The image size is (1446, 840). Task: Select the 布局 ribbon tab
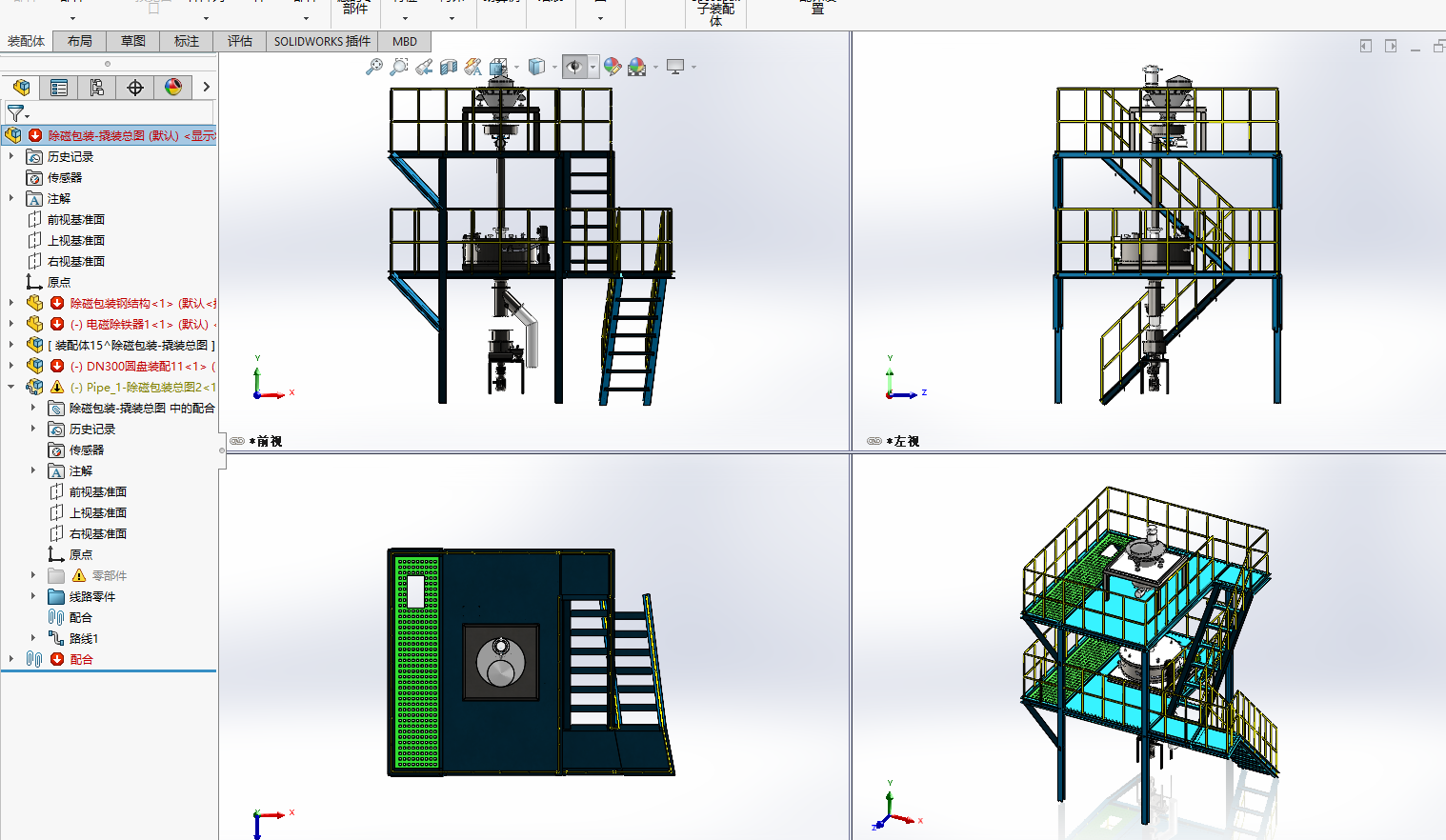80,41
